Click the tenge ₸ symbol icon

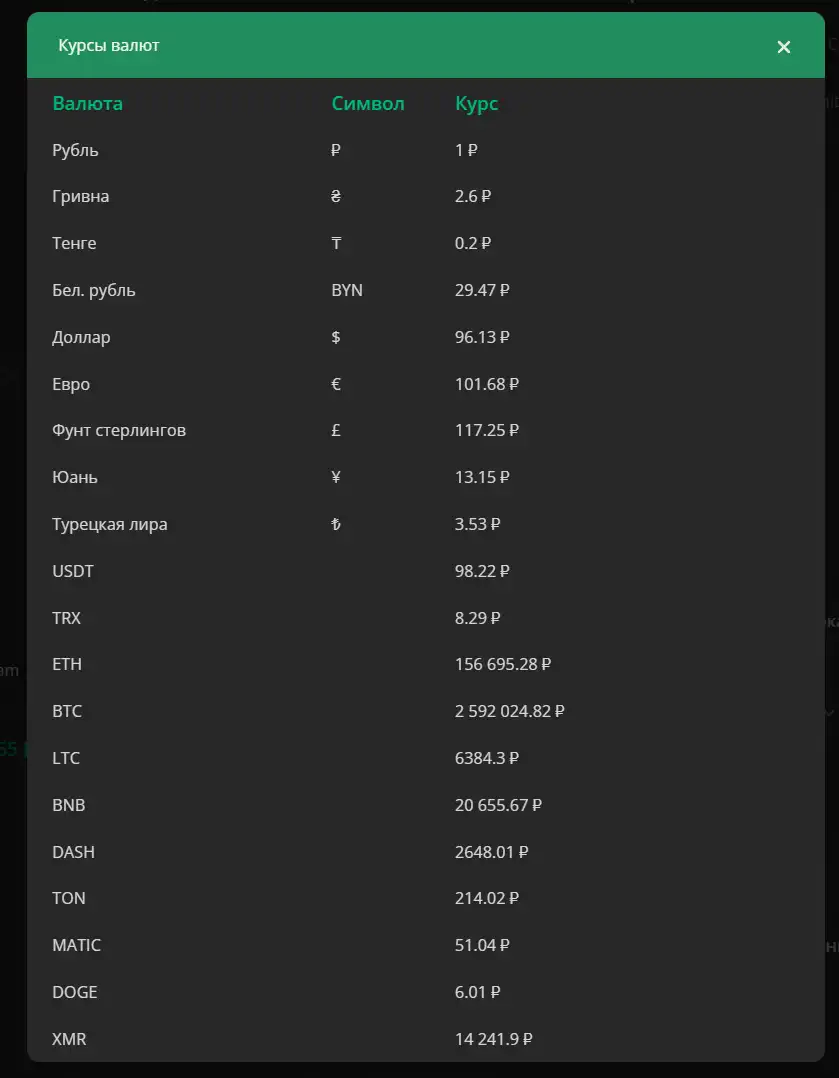coord(336,243)
